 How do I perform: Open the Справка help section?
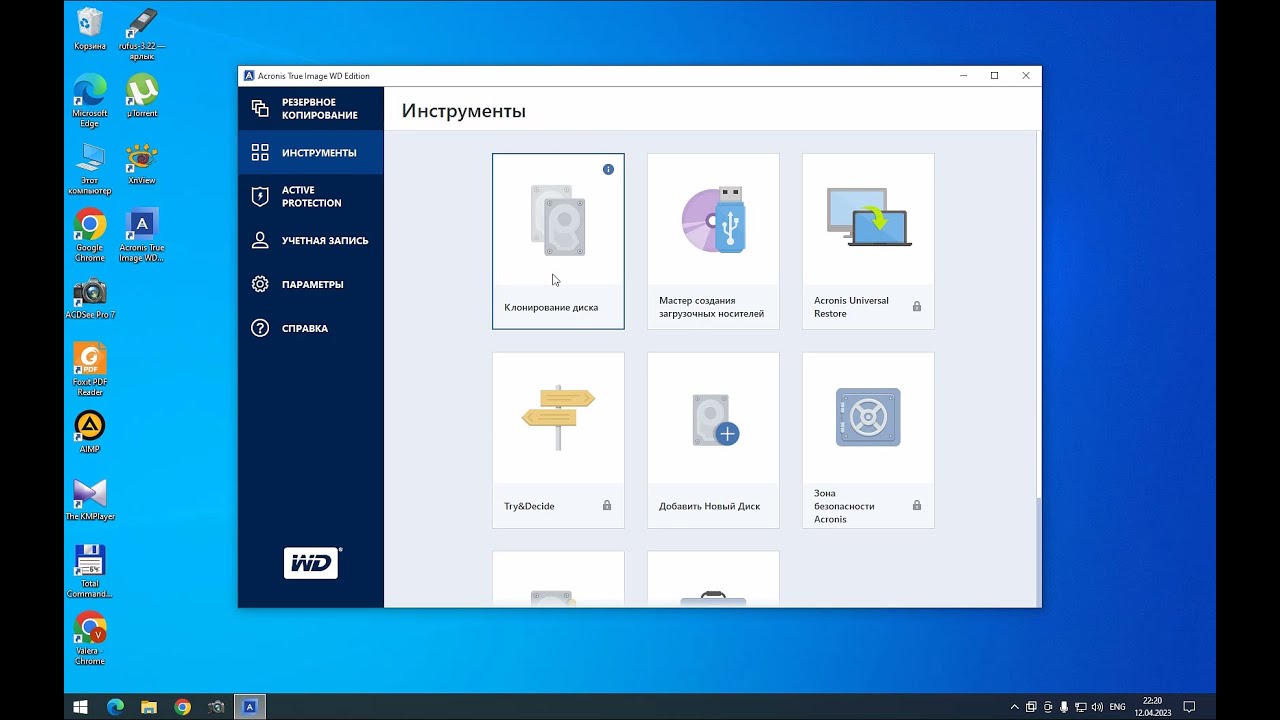[x=311, y=328]
